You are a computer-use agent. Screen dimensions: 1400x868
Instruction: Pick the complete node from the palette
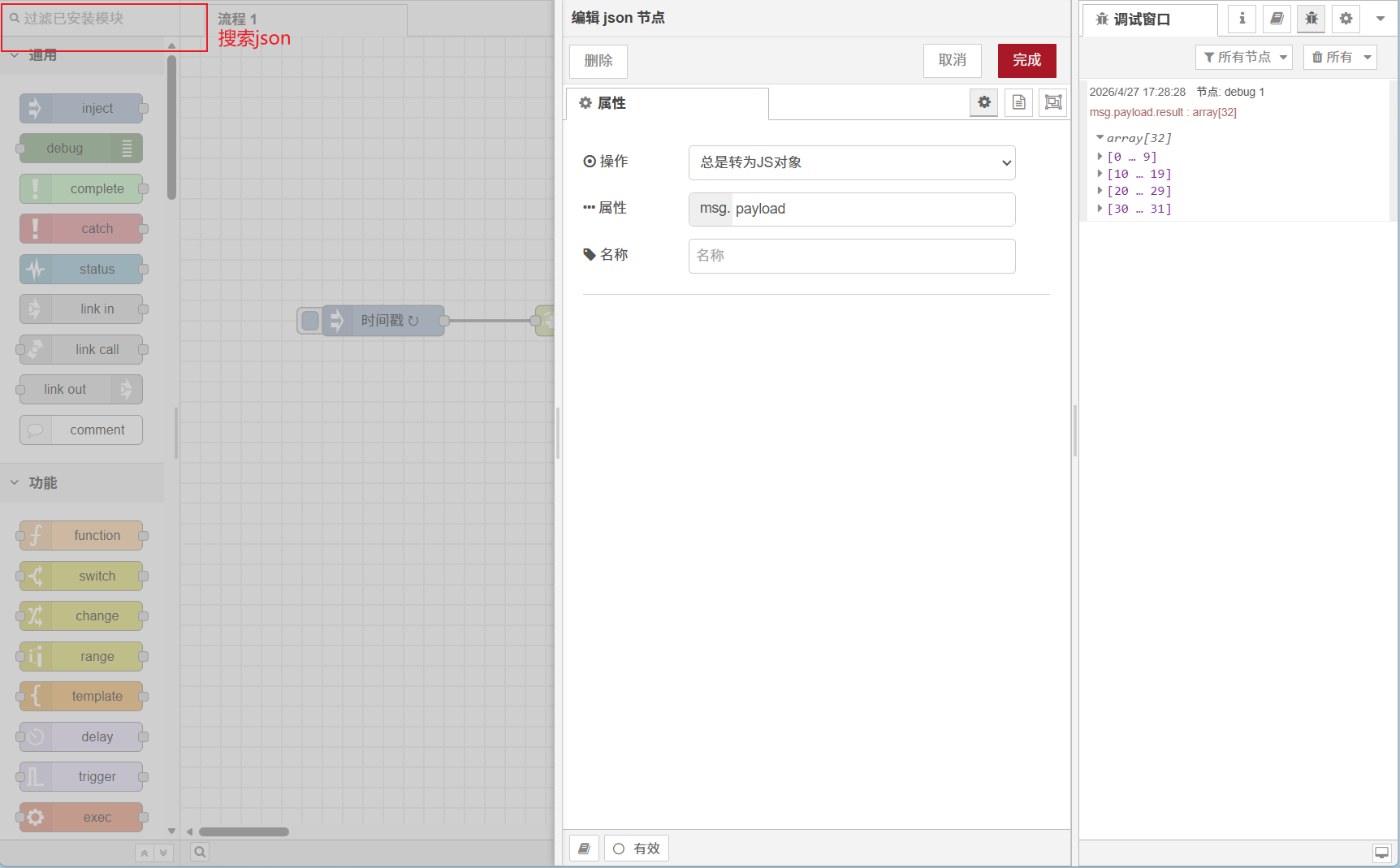click(x=81, y=188)
